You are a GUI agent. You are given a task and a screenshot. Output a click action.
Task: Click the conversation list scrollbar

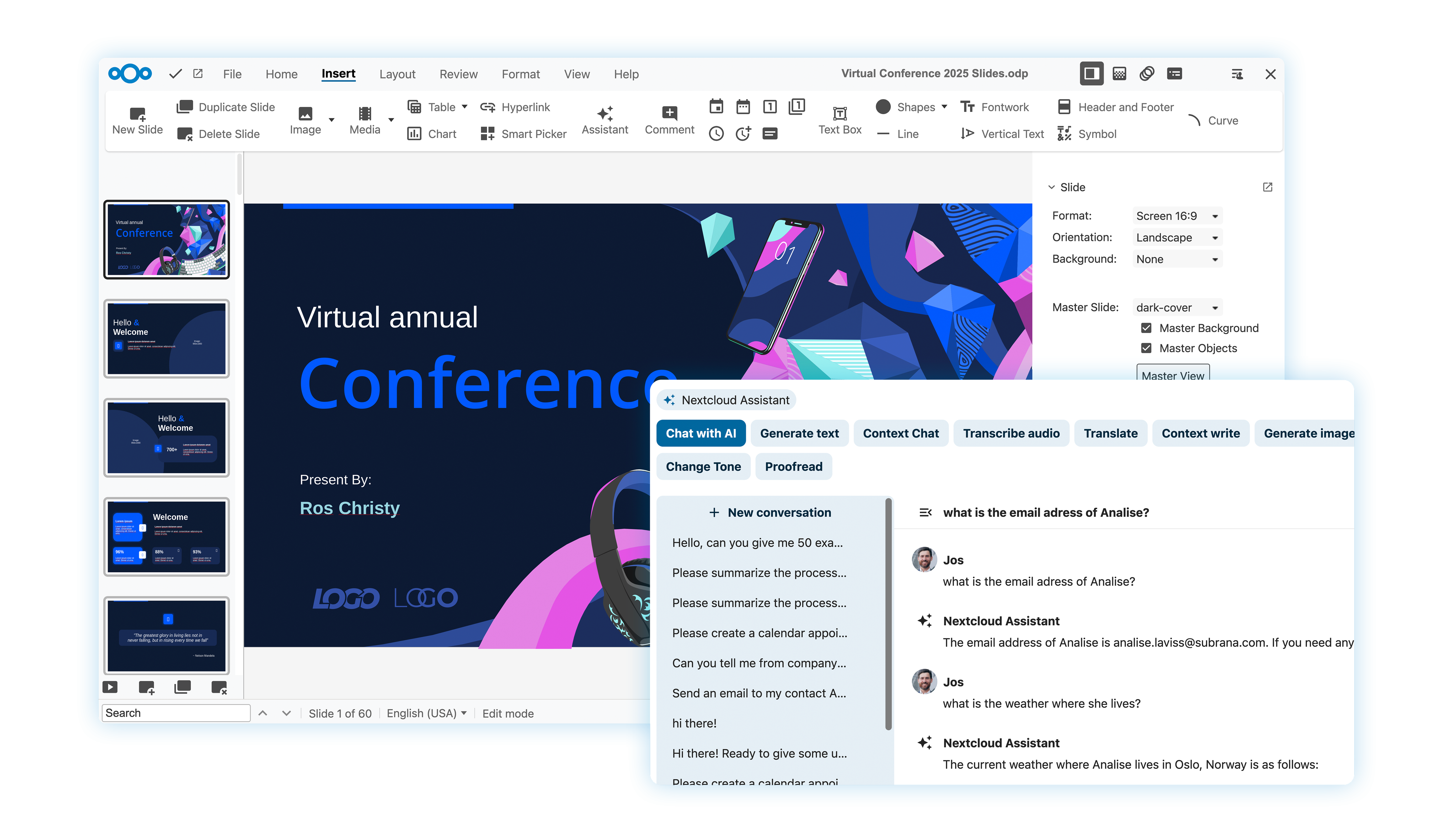click(x=888, y=613)
